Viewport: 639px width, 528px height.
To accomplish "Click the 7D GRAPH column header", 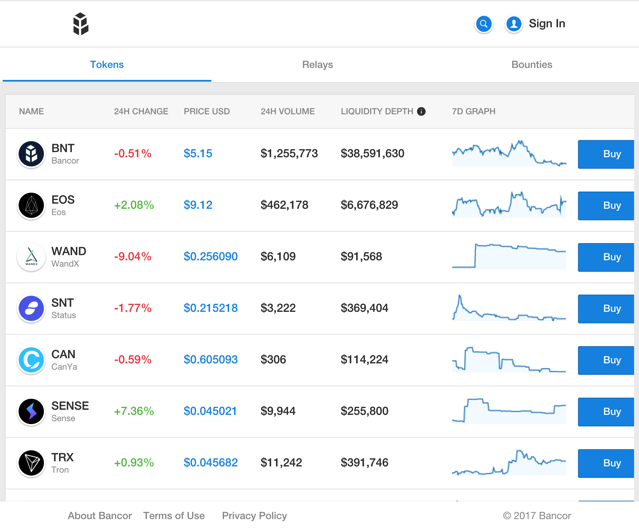I will (x=474, y=111).
